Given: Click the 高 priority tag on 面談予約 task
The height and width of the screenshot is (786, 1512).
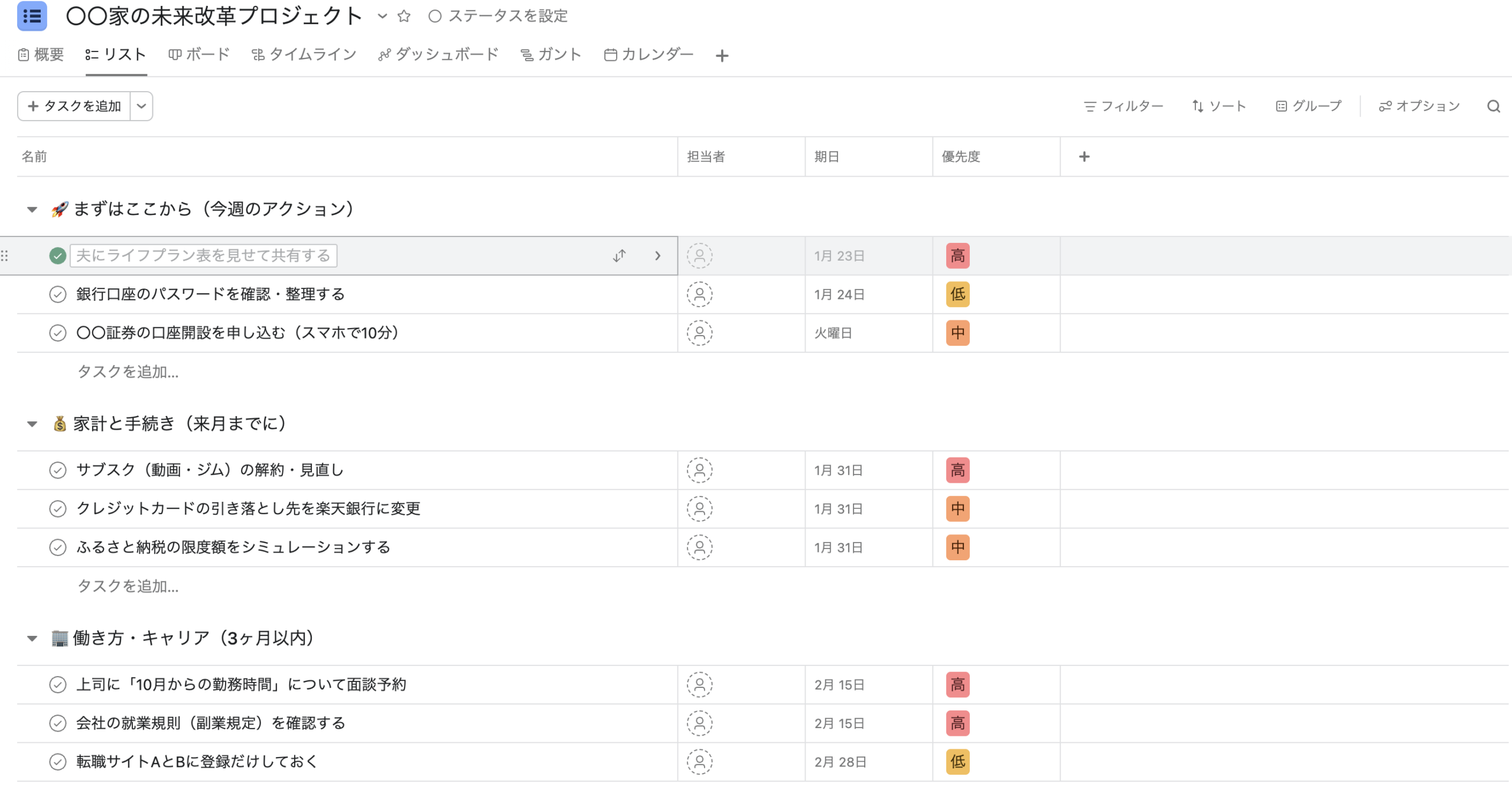Looking at the screenshot, I should tap(957, 685).
